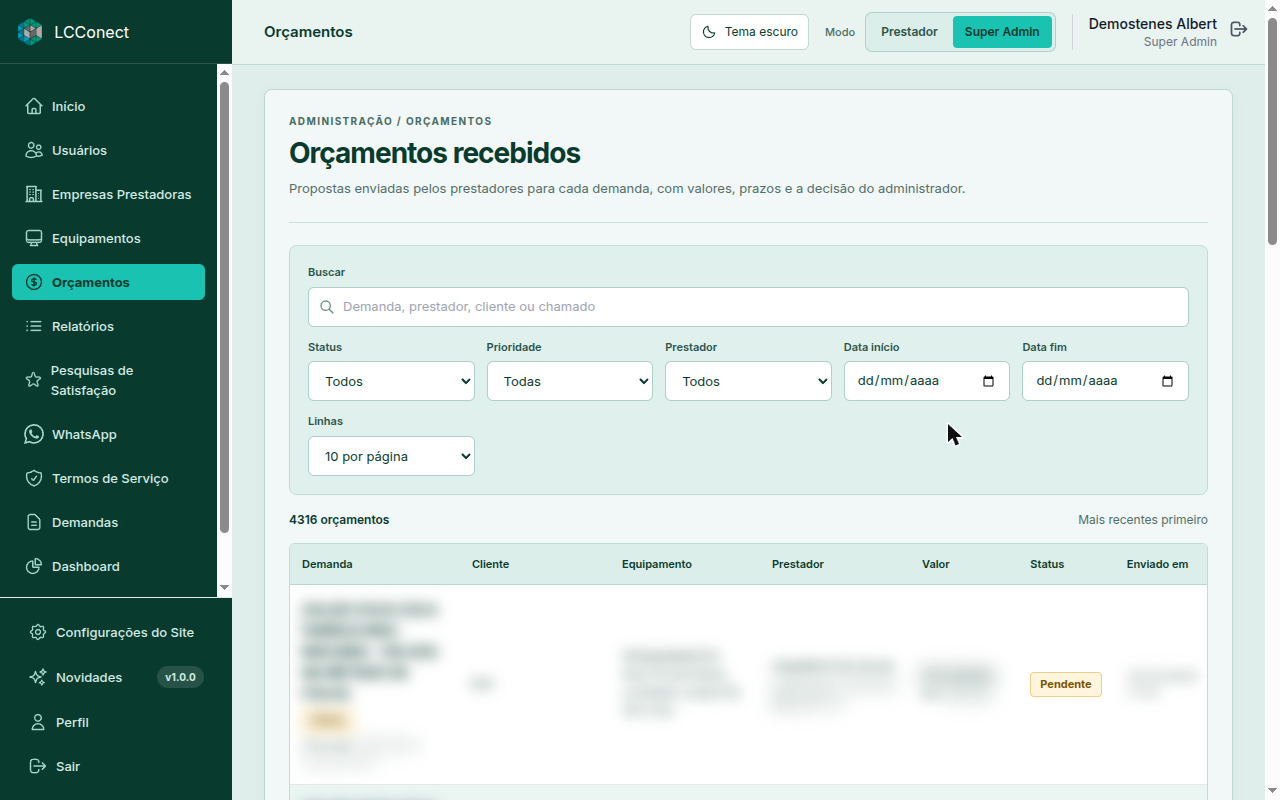Go to Relatórios in the sidebar
Viewport: 1280px width, 800px height.
click(x=108, y=326)
